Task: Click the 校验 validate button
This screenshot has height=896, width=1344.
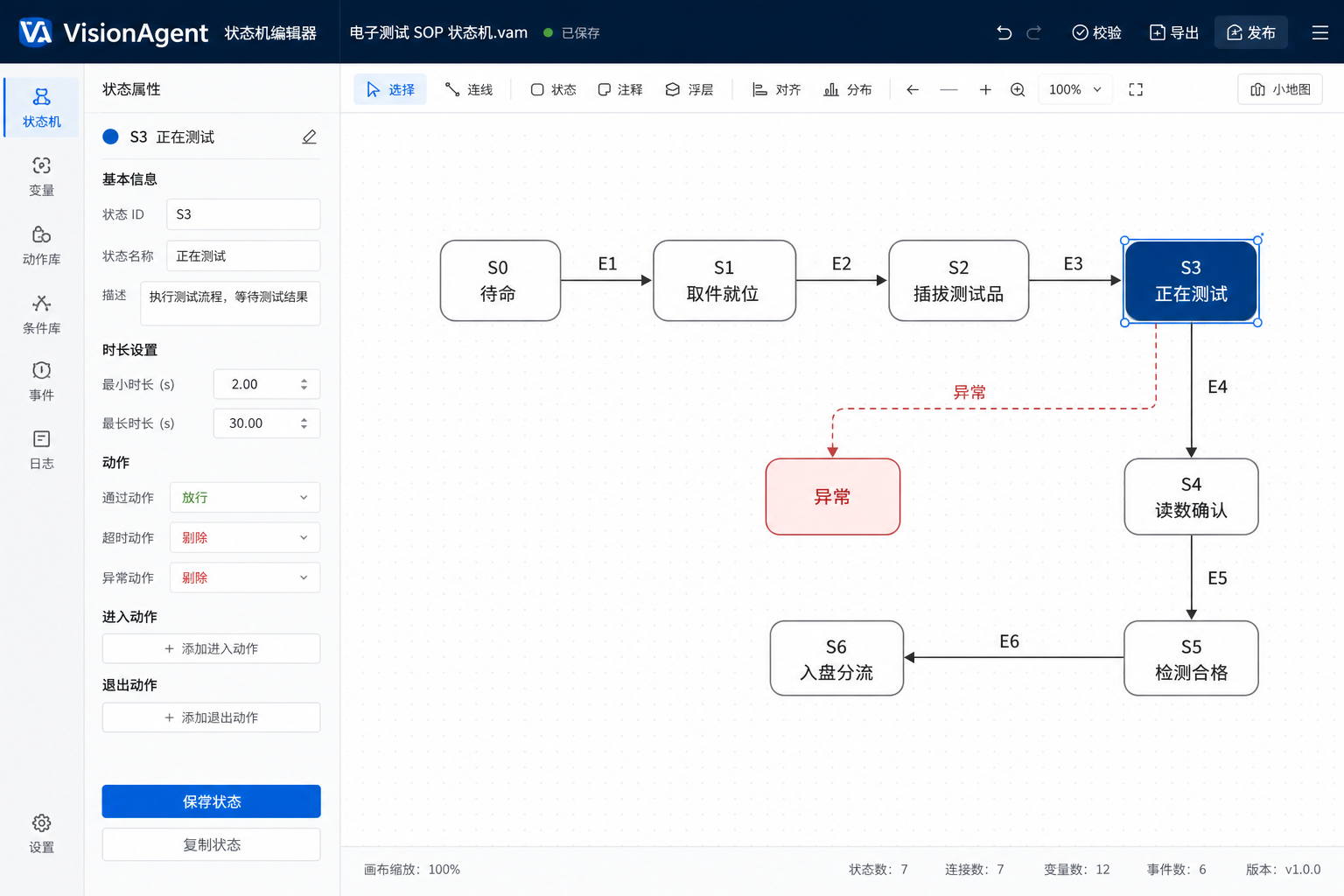Action: point(1097,32)
